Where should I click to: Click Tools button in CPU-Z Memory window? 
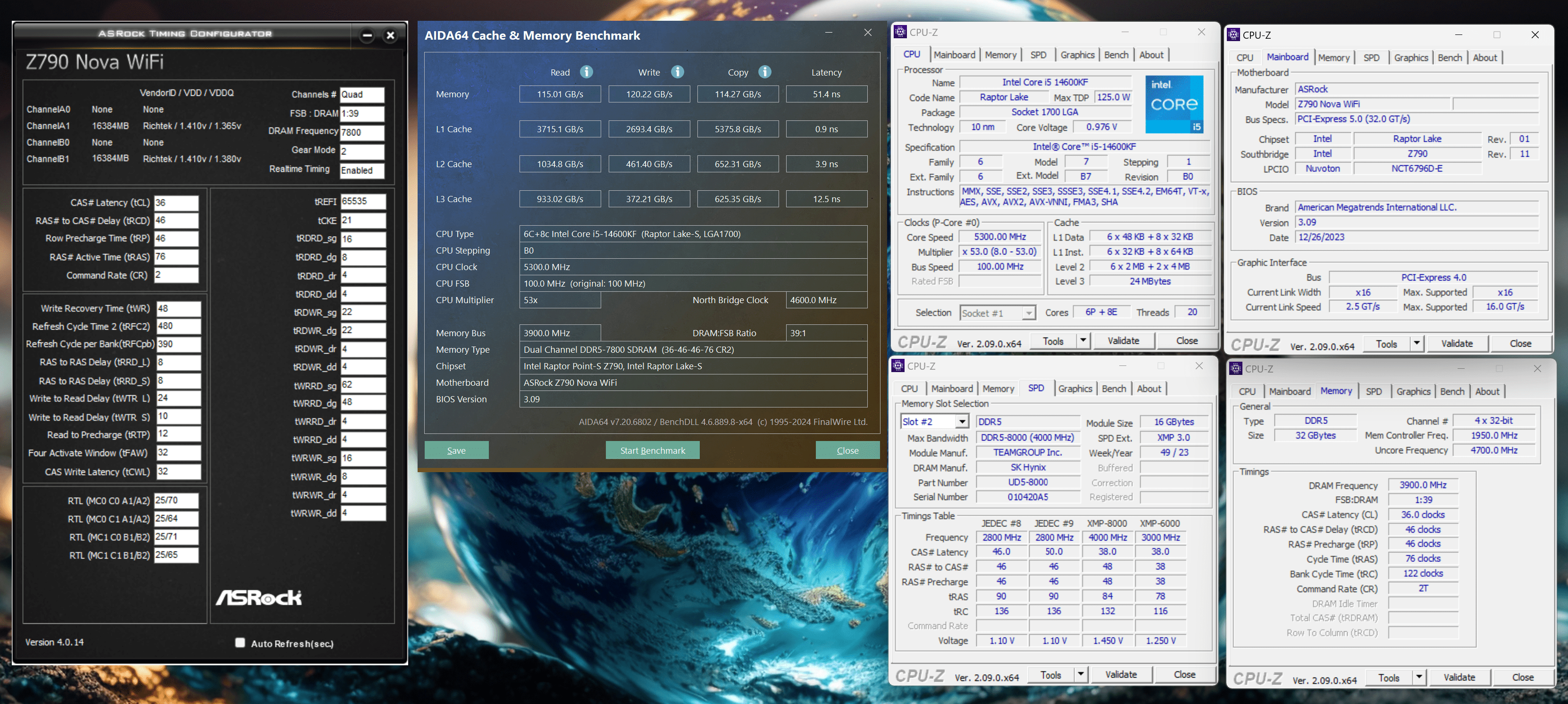pos(1388,677)
